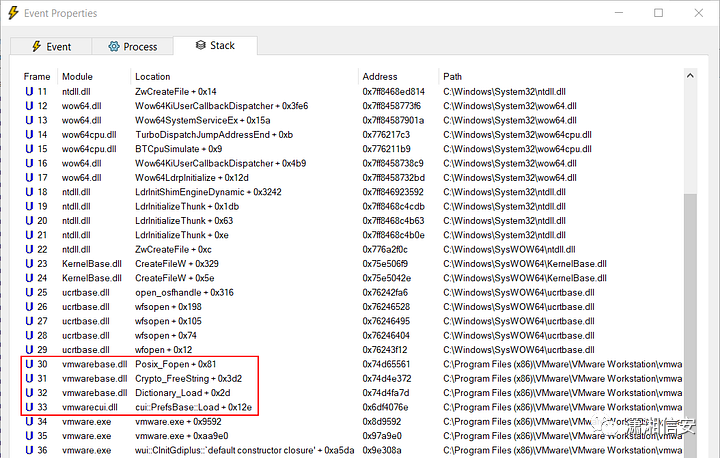The width and height of the screenshot is (720, 458).
Task: Select 'LdrInitializeThunk + 0x1db' location
Action: coord(187,206)
